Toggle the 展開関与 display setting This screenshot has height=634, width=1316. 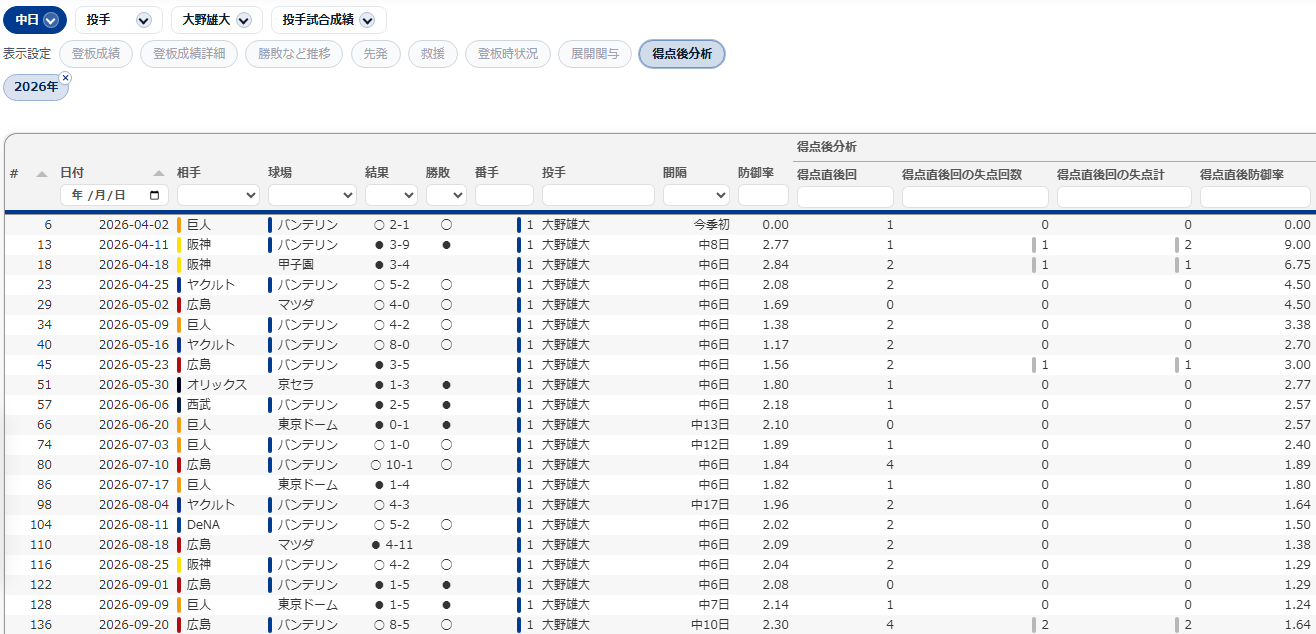(594, 54)
